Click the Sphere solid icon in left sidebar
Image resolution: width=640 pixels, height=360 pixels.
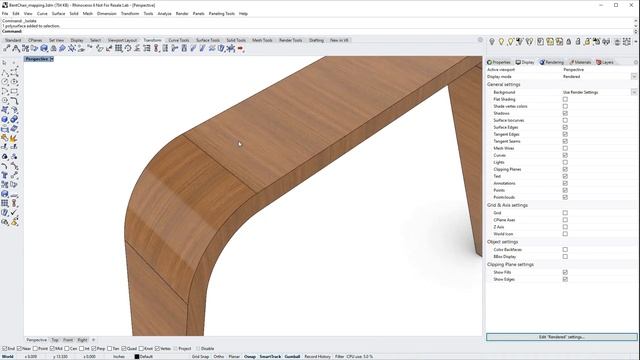tap(4, 119)
